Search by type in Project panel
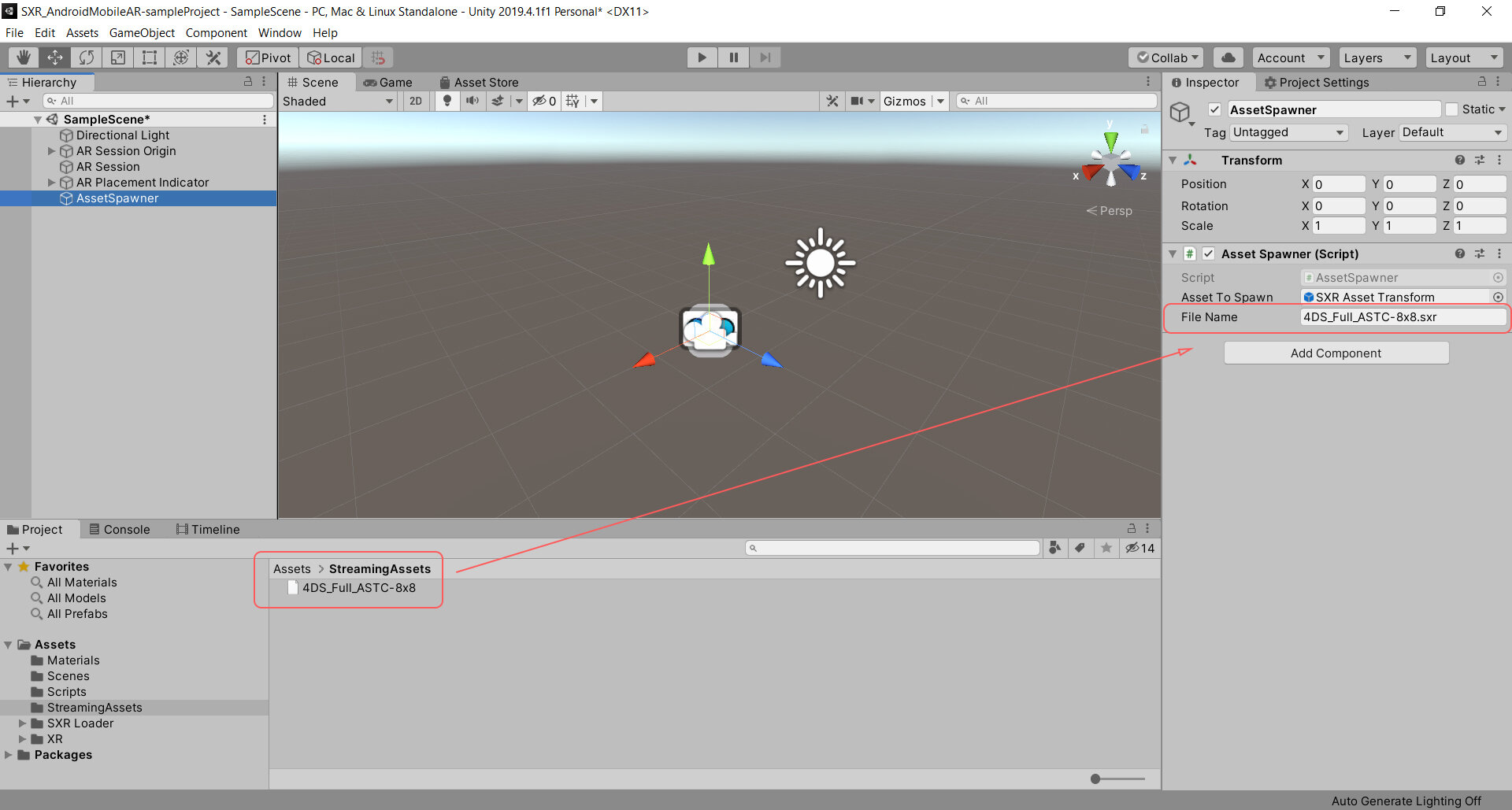 coord(1055,548)
